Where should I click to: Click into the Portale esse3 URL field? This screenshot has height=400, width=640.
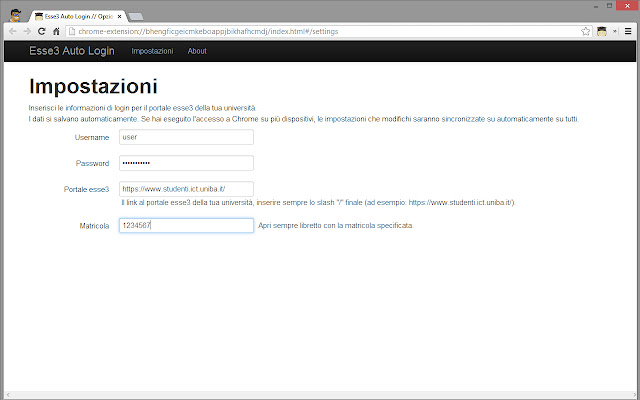pos(186,189)
